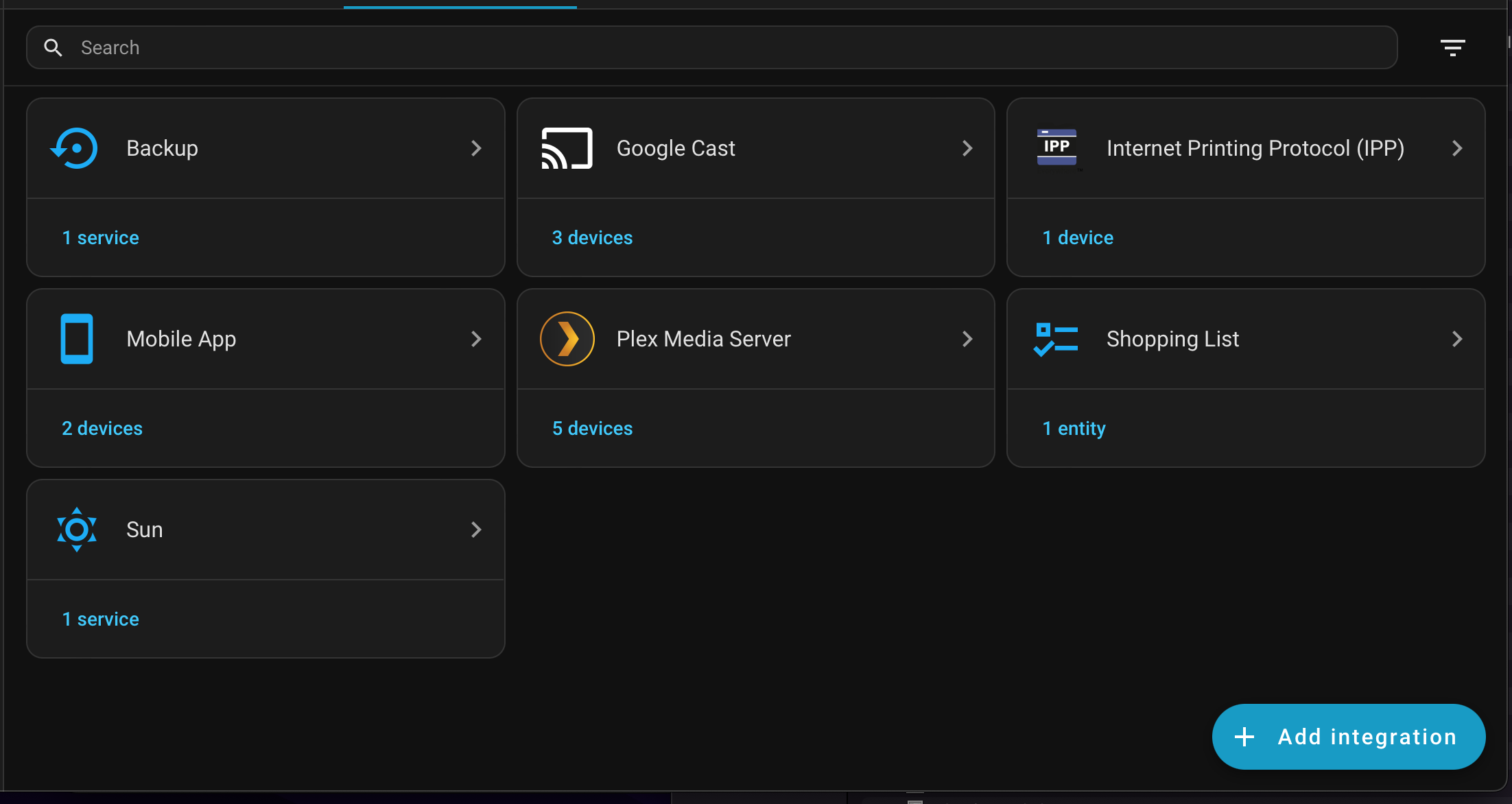Viewport: 1512px width, 804px height.
Task: Click the Sun integration icon
Action: [77, 530]
